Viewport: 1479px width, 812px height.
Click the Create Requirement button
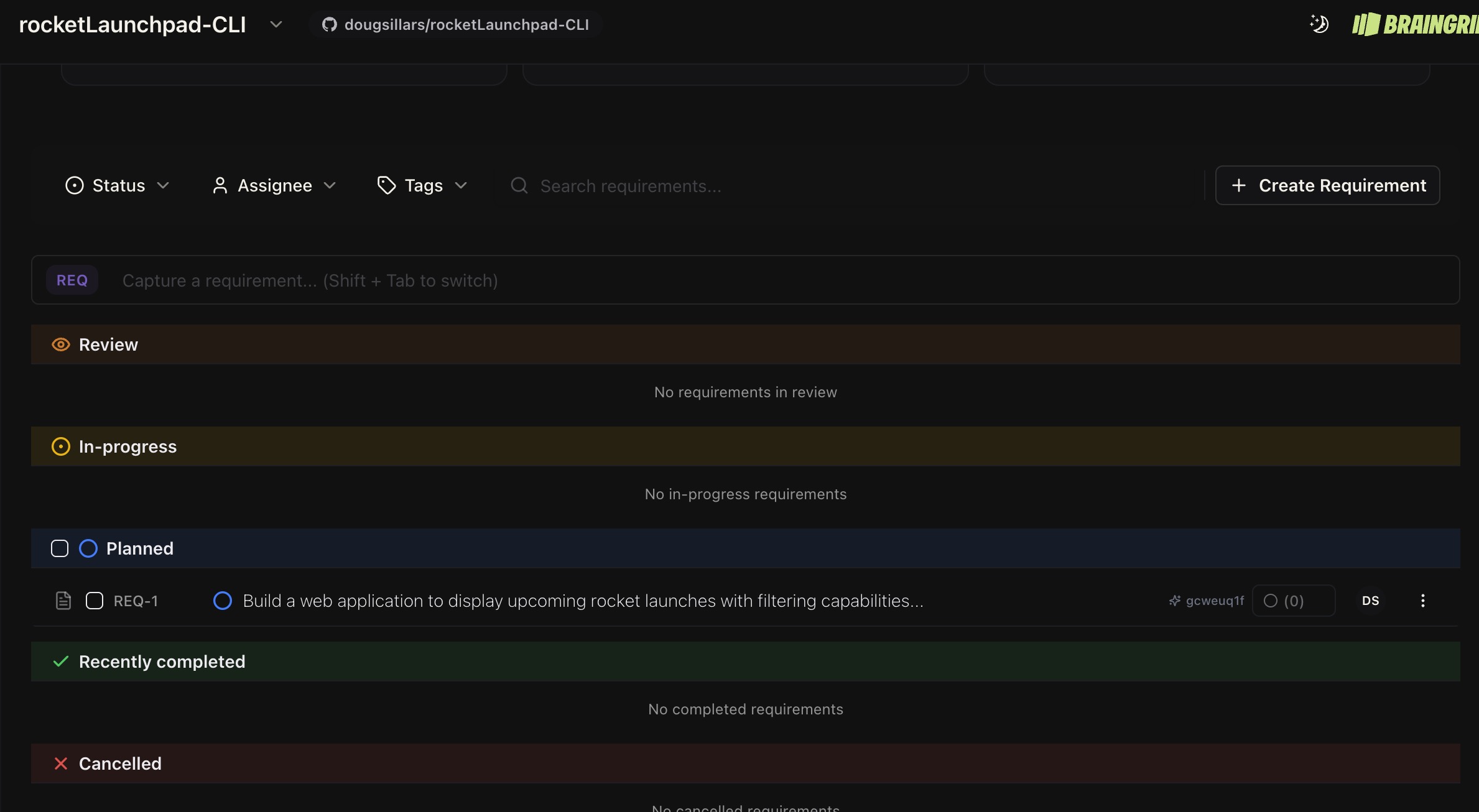tap(1327, 185)
